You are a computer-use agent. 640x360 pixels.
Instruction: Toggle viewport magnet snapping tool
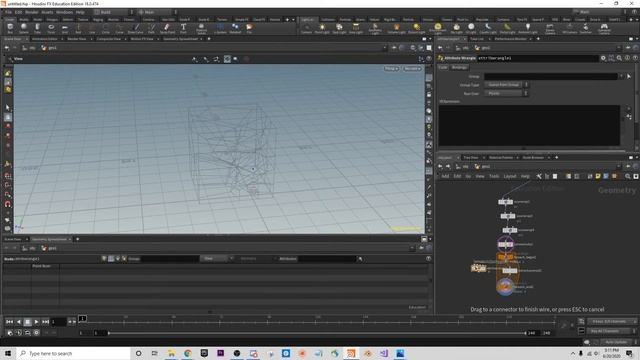8,204
